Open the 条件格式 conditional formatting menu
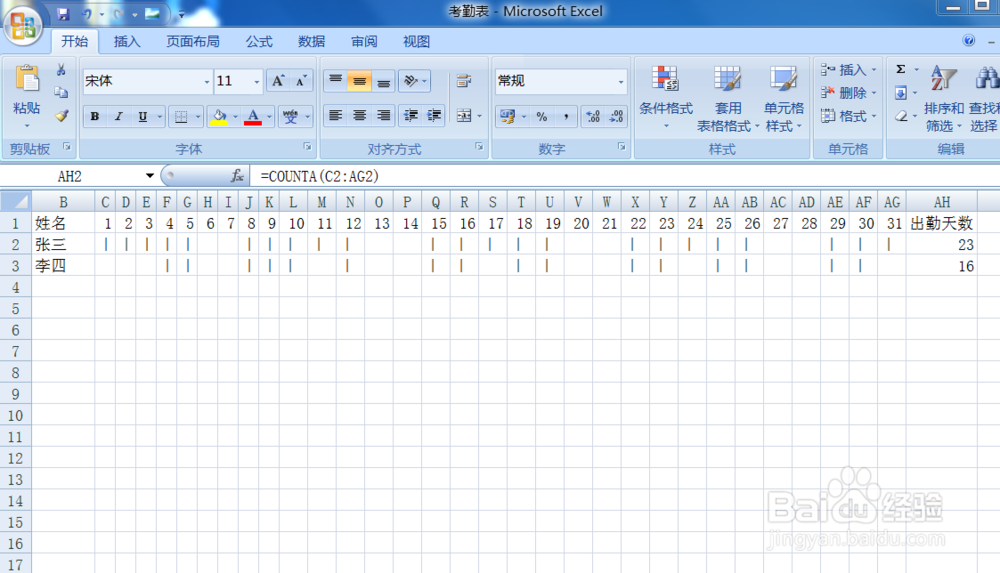 666,96
